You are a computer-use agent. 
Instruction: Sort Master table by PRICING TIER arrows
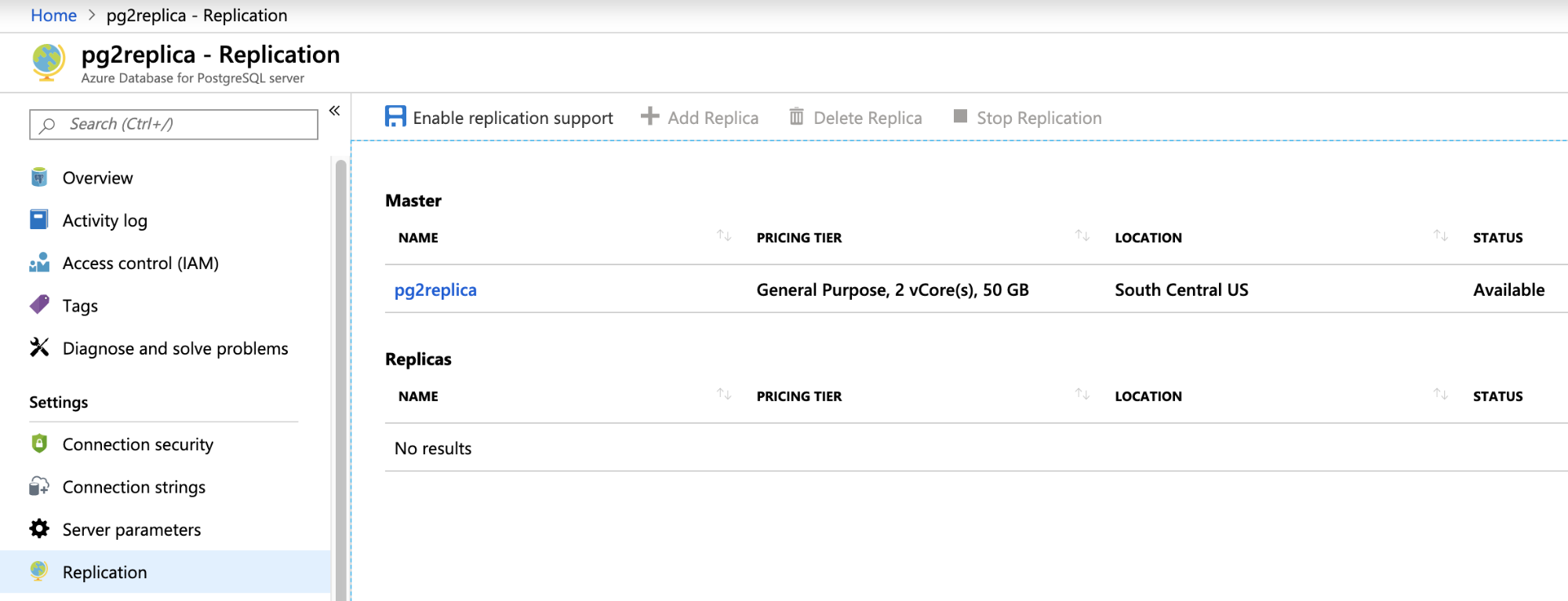coord(1082,235)
